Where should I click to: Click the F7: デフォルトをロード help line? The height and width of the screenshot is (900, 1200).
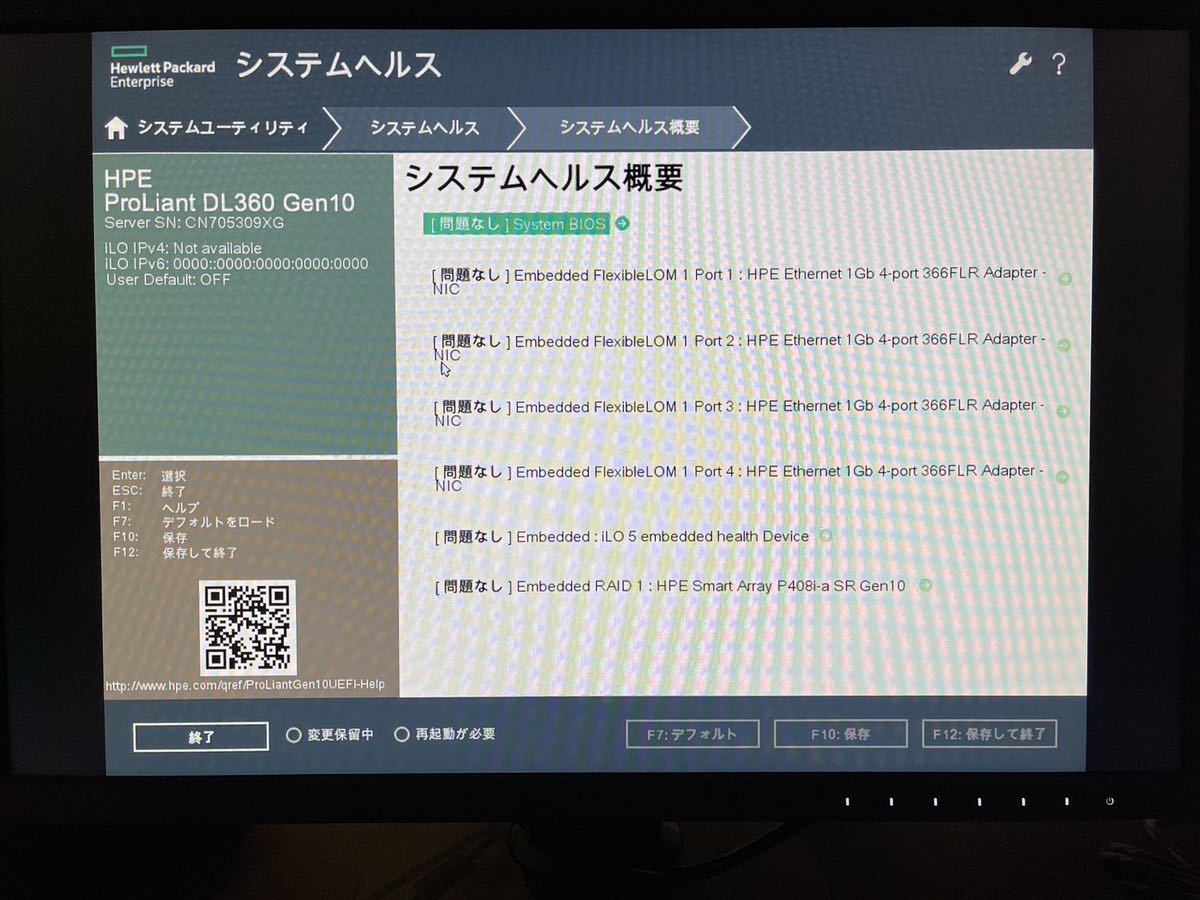(x=193, y=521)
